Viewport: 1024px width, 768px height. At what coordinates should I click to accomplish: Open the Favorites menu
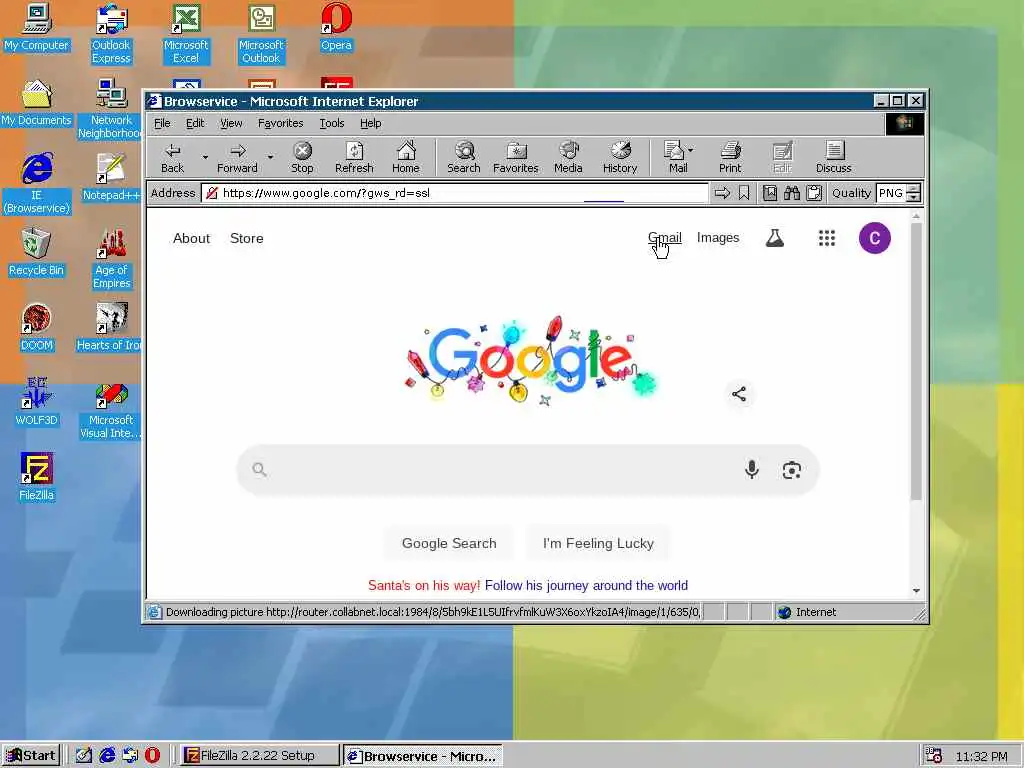coord(280,123)
